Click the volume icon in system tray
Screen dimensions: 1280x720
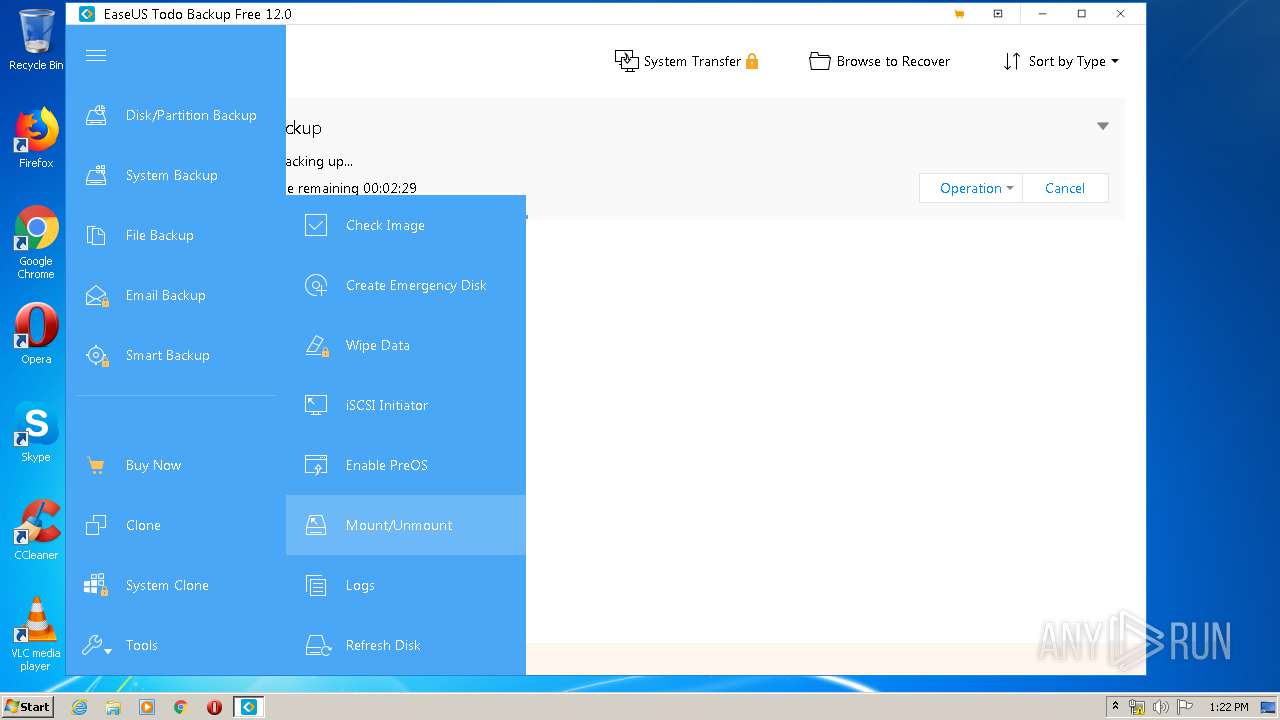click(x=1160, y=707)
